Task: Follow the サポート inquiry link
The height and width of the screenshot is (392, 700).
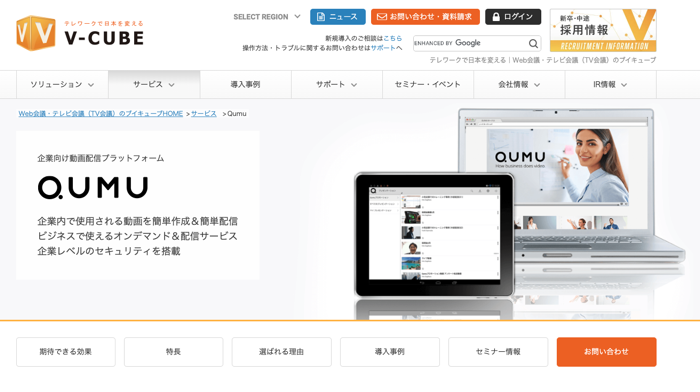Action: [383, 48]
